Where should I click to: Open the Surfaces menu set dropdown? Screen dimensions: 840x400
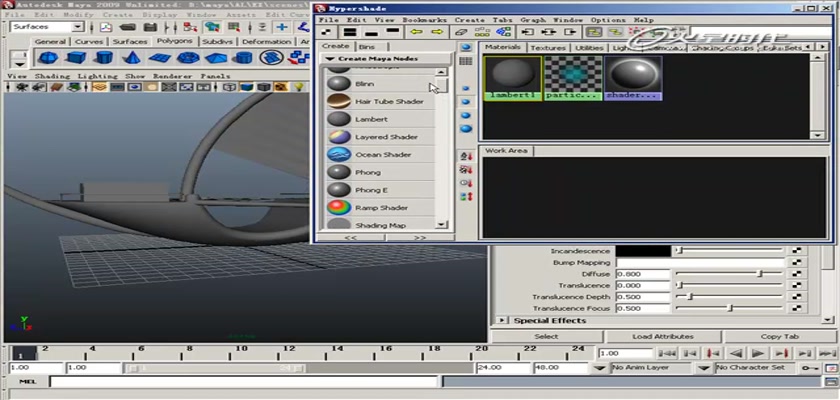pos(78,27)
